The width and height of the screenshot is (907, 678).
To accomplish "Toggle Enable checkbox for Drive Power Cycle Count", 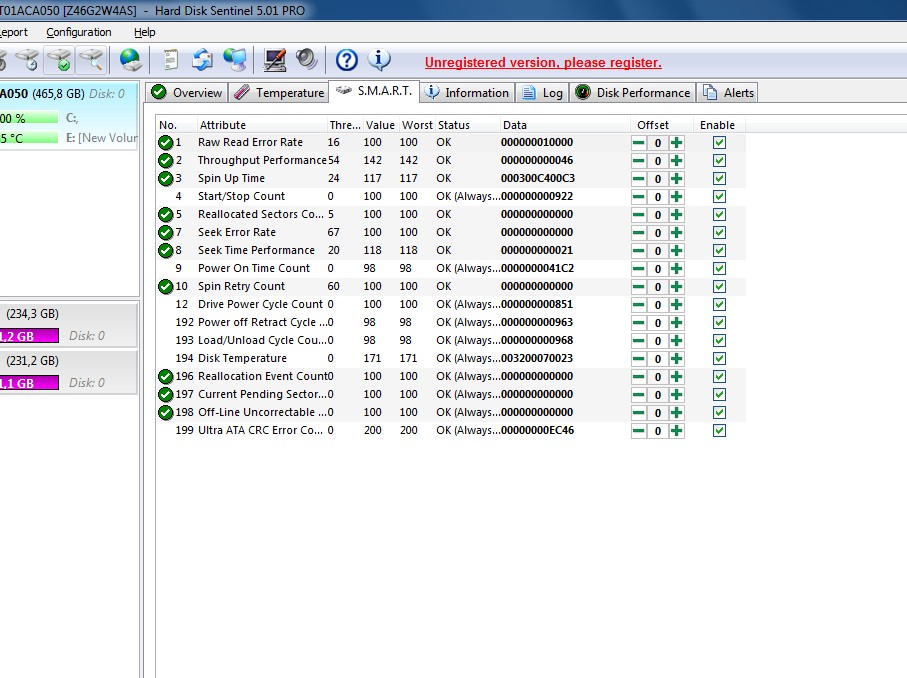I will (719, 304).
